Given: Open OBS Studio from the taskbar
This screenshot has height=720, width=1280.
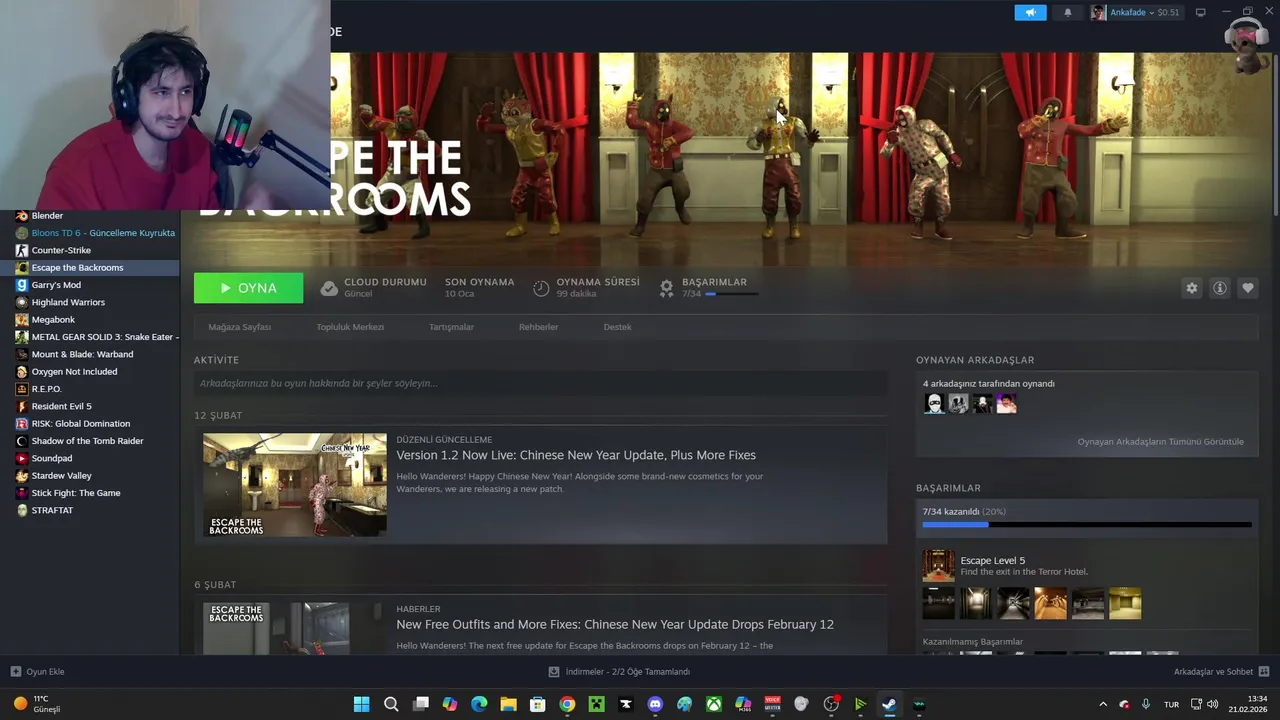Looking at the screenshot, I should [x=831, y=704].
